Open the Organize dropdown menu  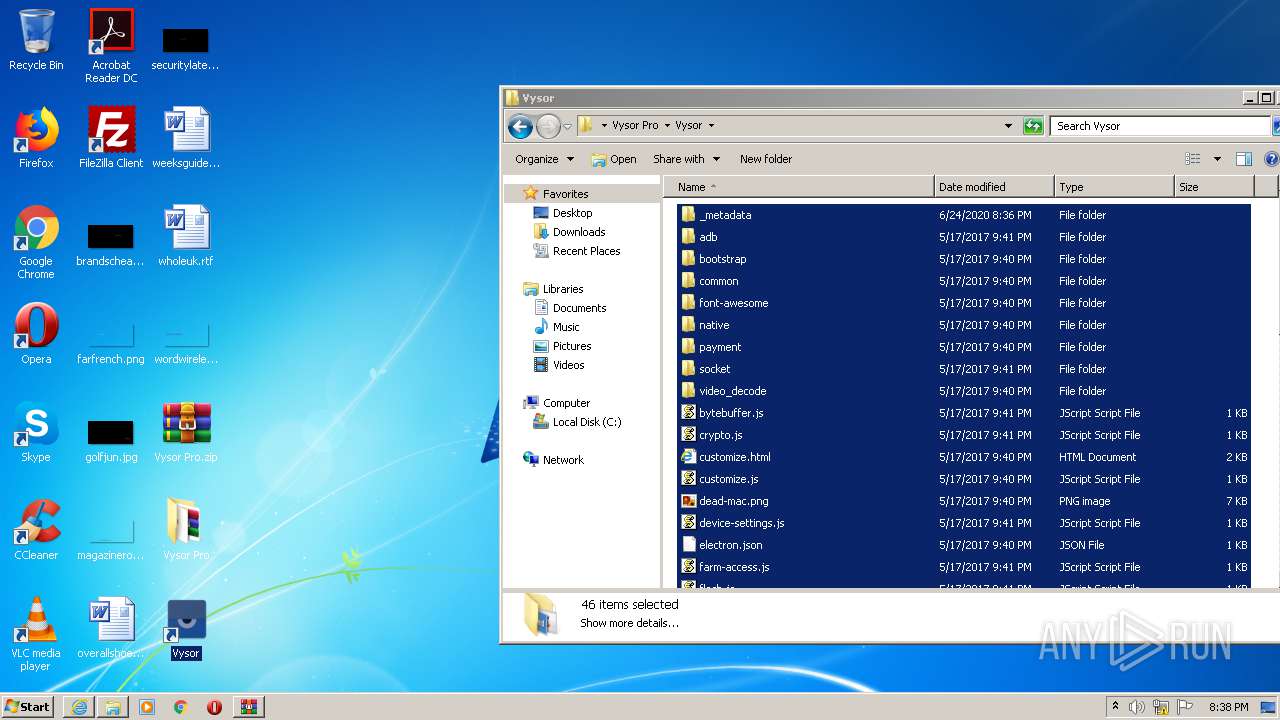click(545, 159)
